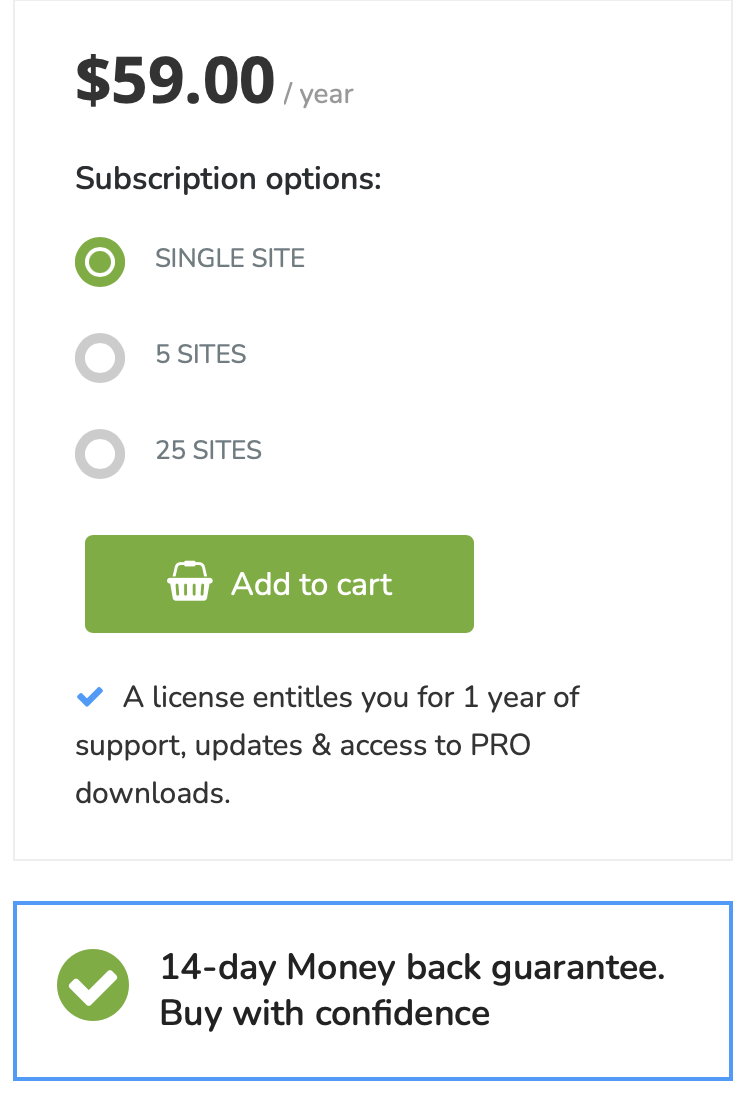Click the "A license entitles you" line
This screenshot has height=1112, width=756.
pyautogui.click(x=350, y=697)
